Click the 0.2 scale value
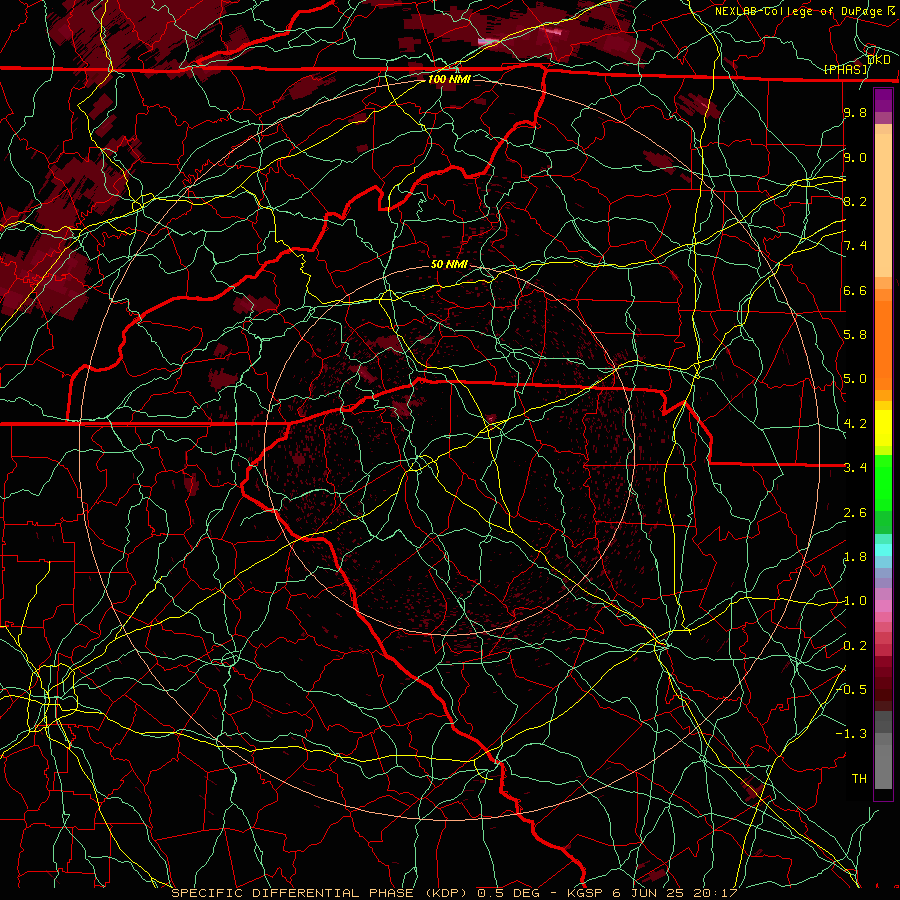The width and height of the screenshot is (900, 900). [855, 646]
